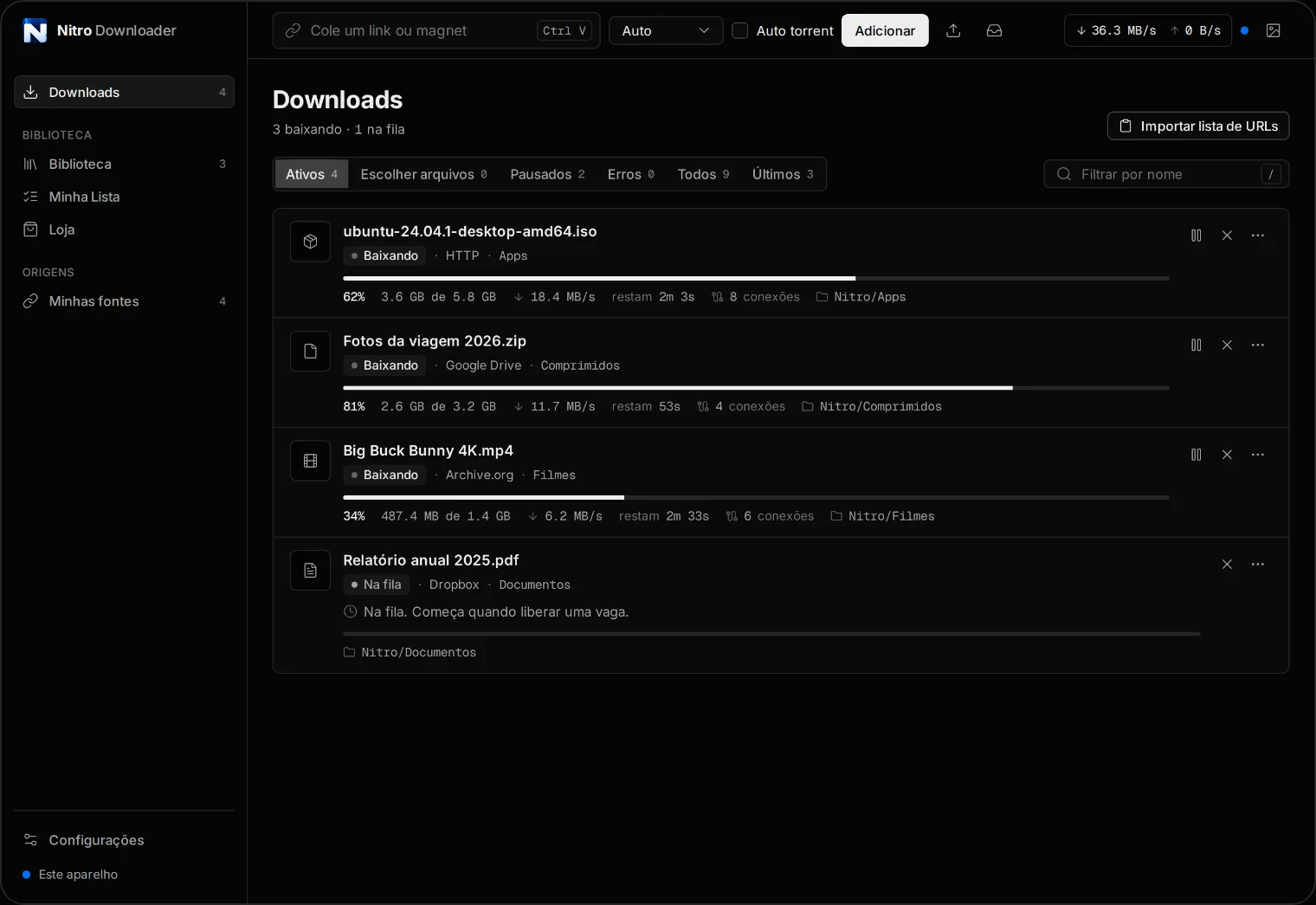Click the file icon of Fotos da viagem
The image size is (1316, 905).
(x=310, y=351)
